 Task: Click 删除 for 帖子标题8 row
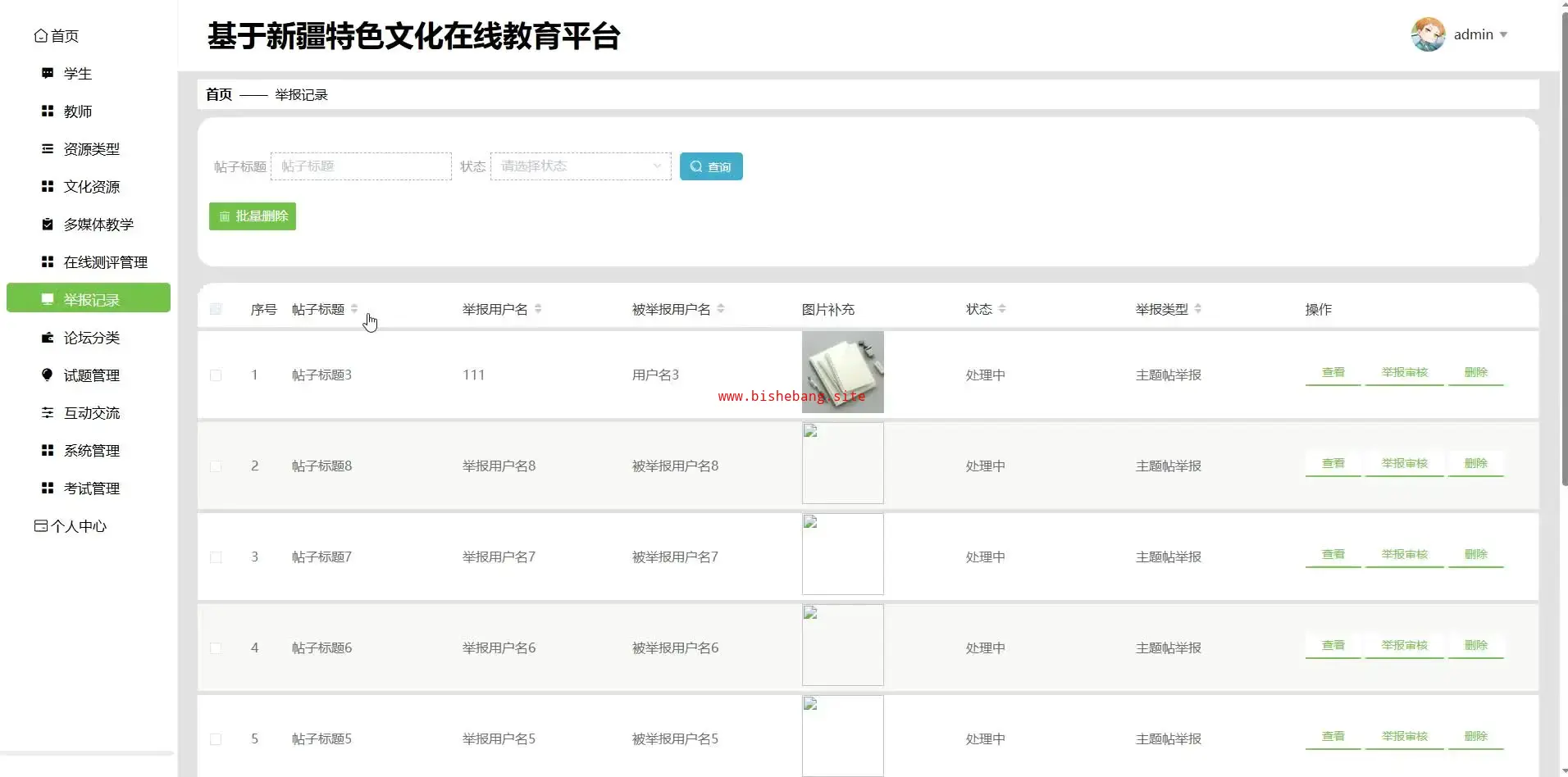1476,464
